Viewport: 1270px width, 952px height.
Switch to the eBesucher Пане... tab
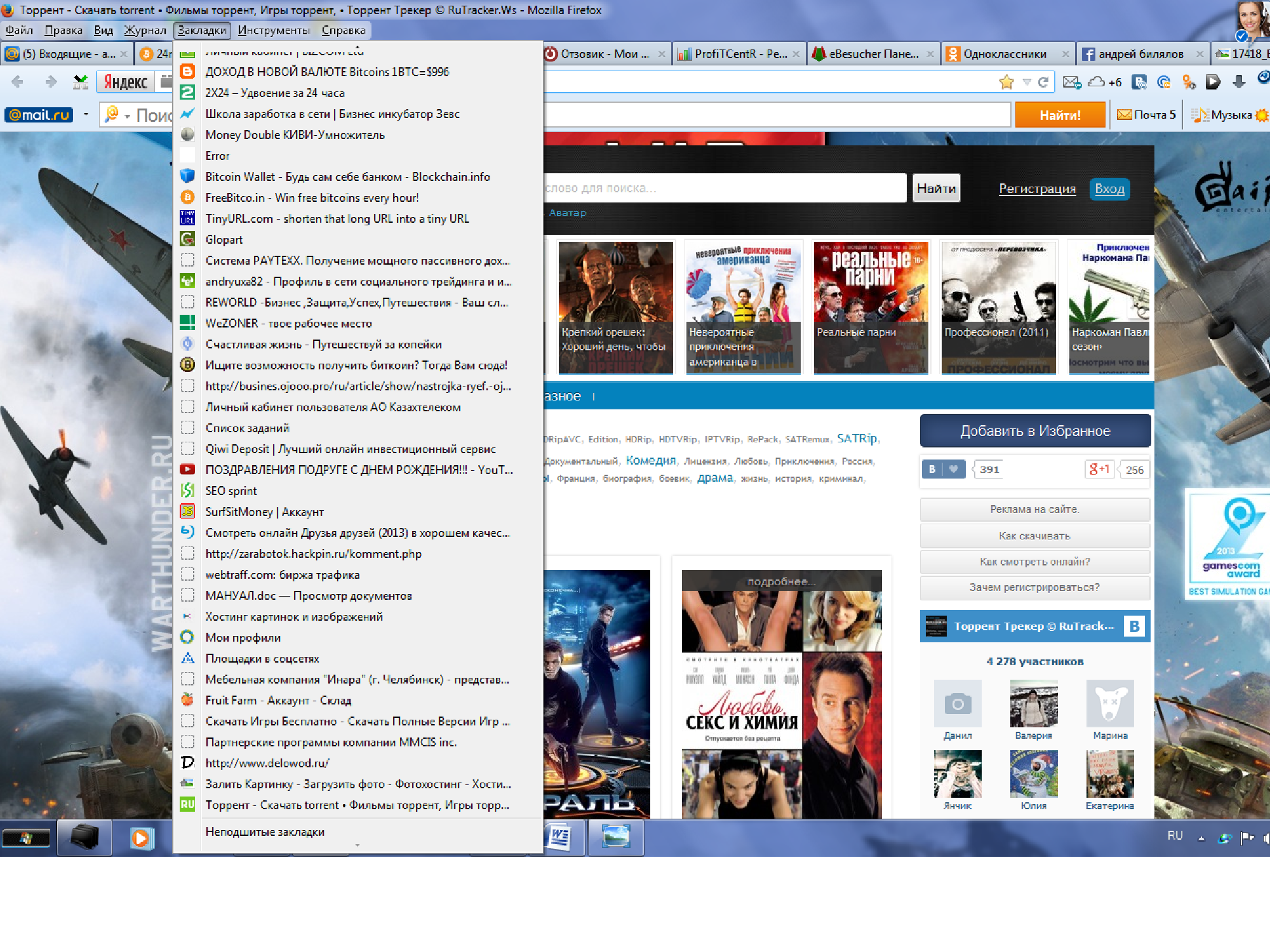(874, 54)
